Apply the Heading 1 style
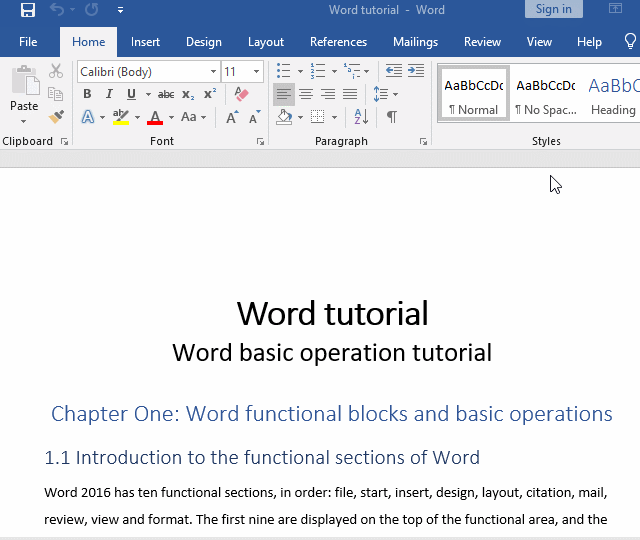 pyautogui.click(x=614, y=94)
